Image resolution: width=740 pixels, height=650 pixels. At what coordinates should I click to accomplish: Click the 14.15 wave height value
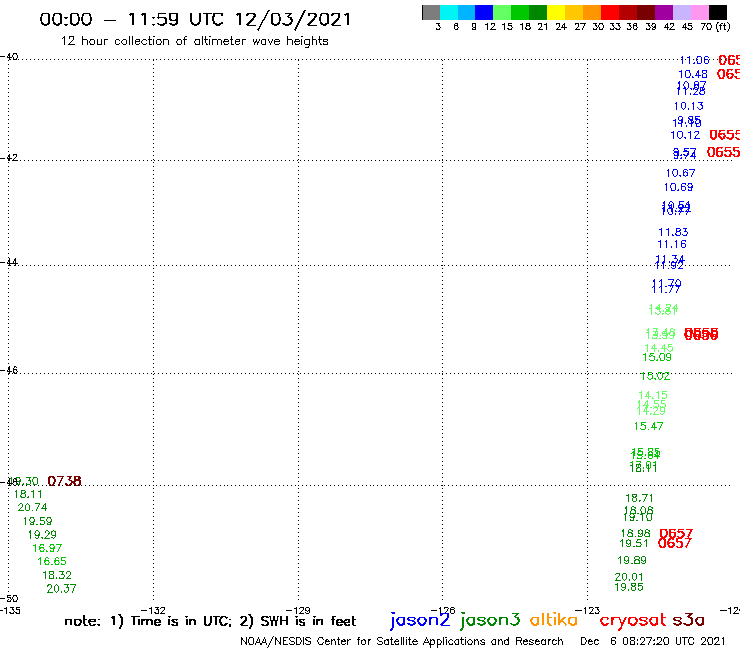[653, 395]
